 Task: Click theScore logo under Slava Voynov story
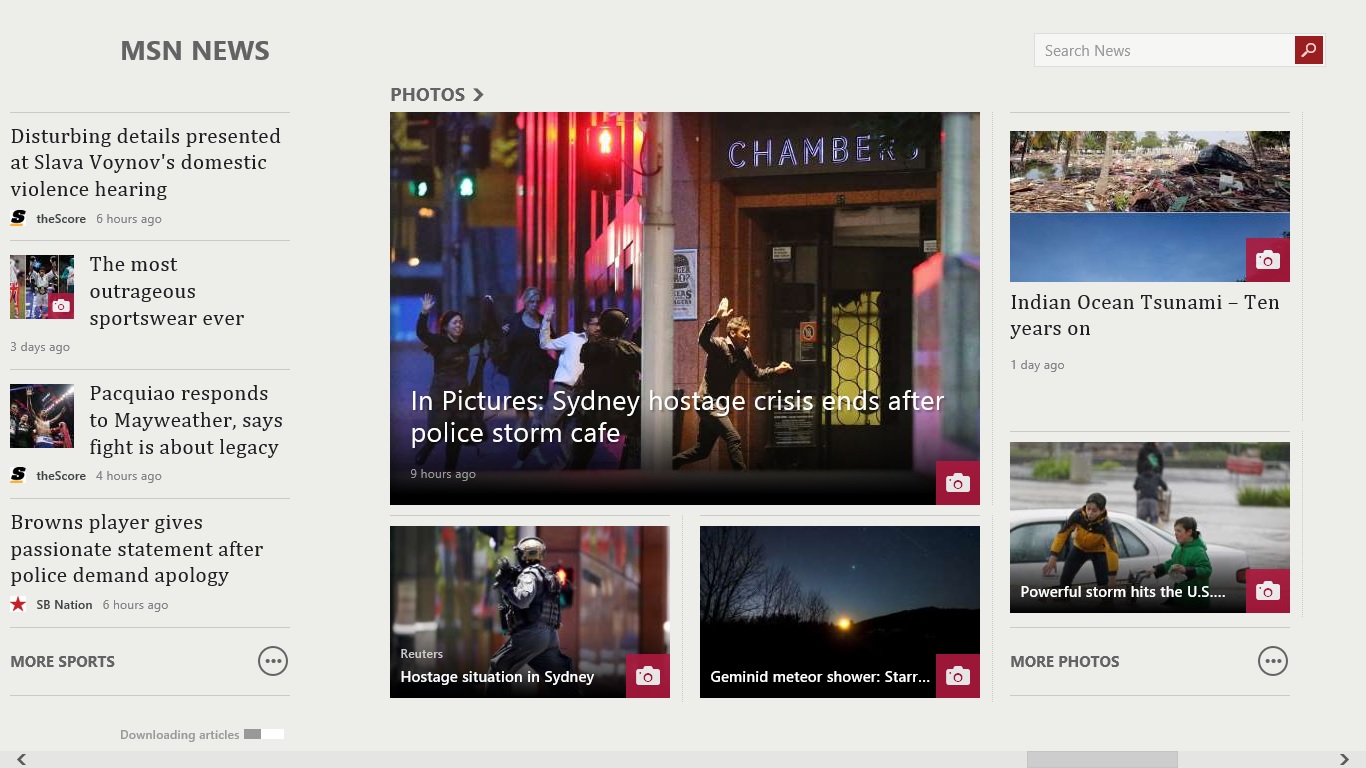click(18, 218)
